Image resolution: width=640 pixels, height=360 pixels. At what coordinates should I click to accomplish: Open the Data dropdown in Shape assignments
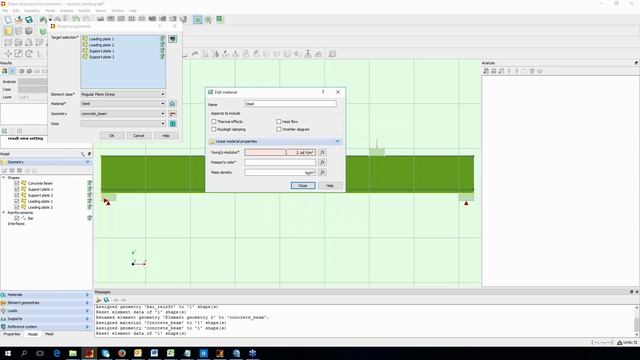coord(123,124)
